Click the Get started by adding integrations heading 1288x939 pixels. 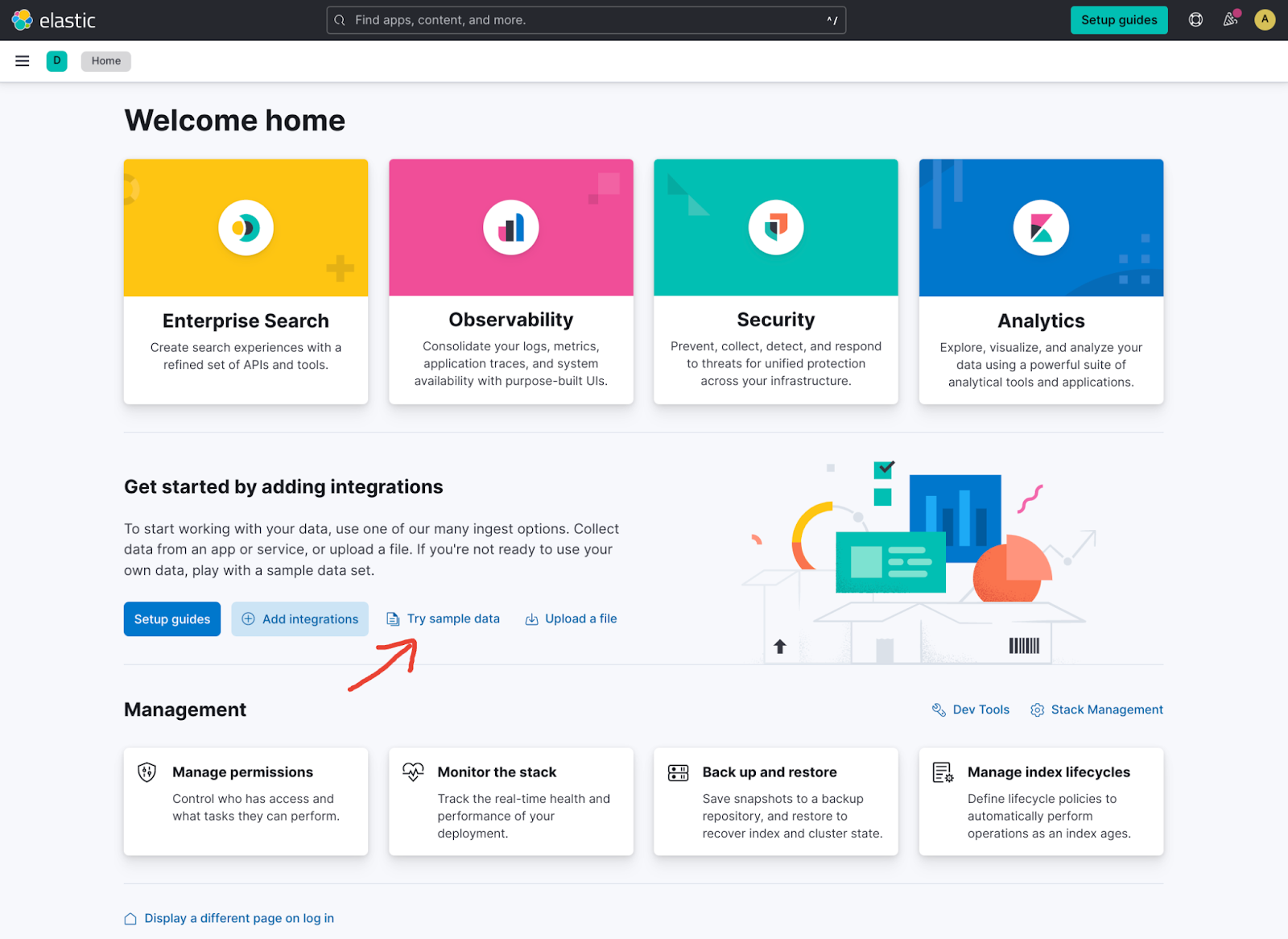(283, 487)
